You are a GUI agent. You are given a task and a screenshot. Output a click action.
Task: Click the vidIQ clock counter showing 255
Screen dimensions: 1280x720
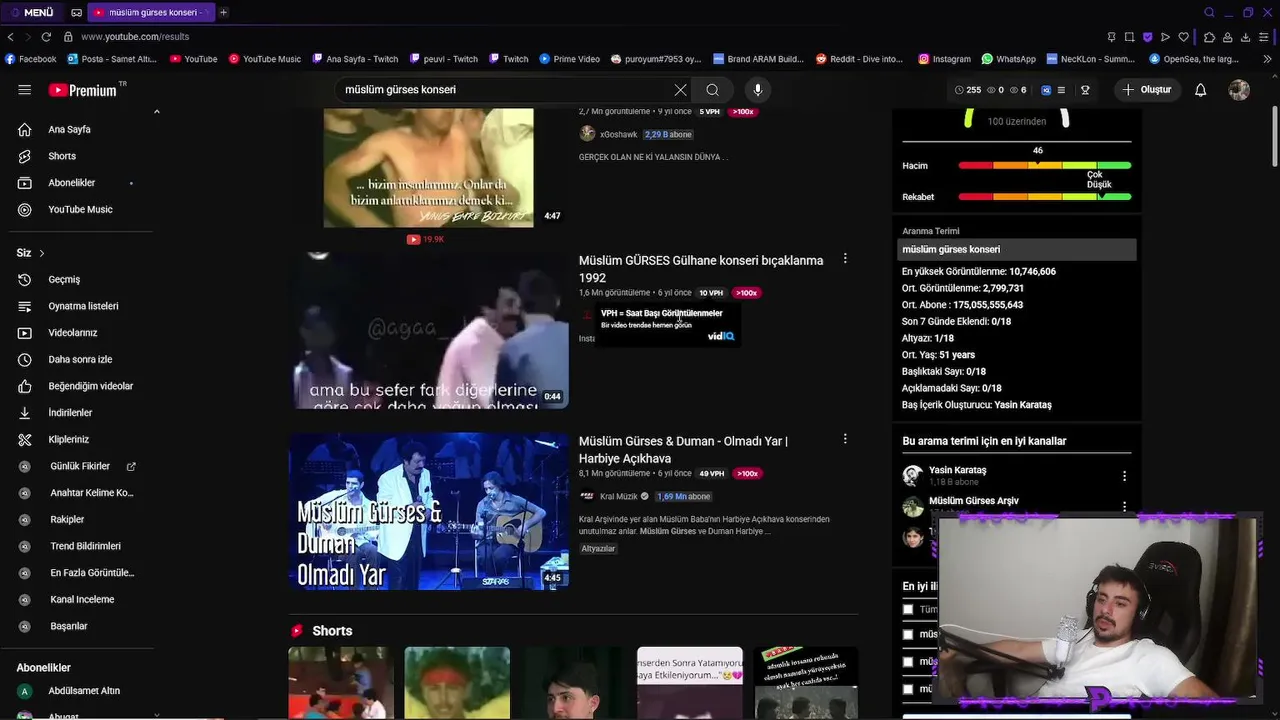point(968,90)
